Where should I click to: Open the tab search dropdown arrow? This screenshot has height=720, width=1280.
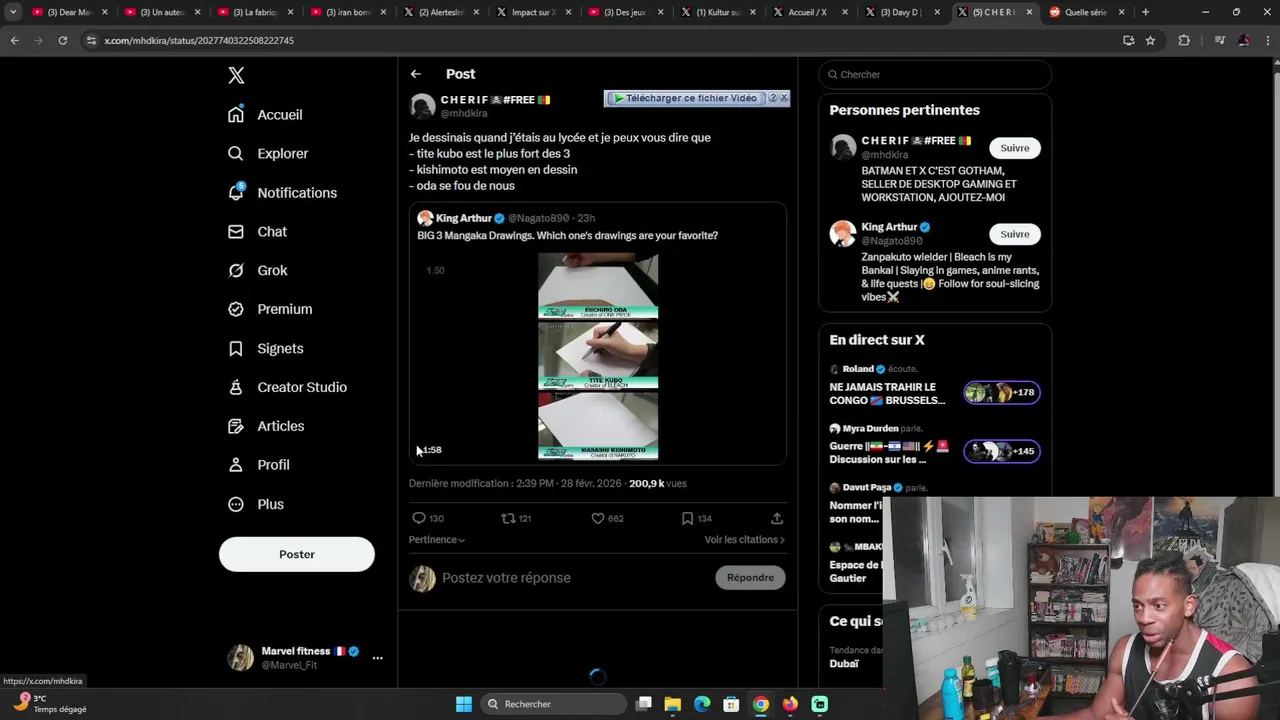13,12
